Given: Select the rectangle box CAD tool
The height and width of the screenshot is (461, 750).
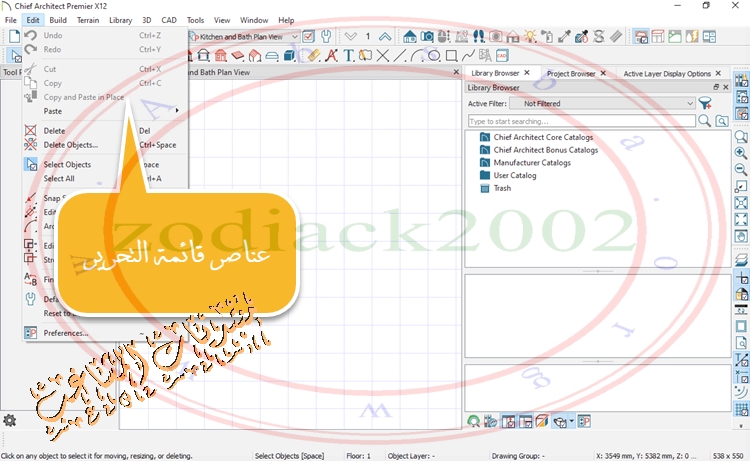Looking at the screenshot, I should tap(451, 55).
